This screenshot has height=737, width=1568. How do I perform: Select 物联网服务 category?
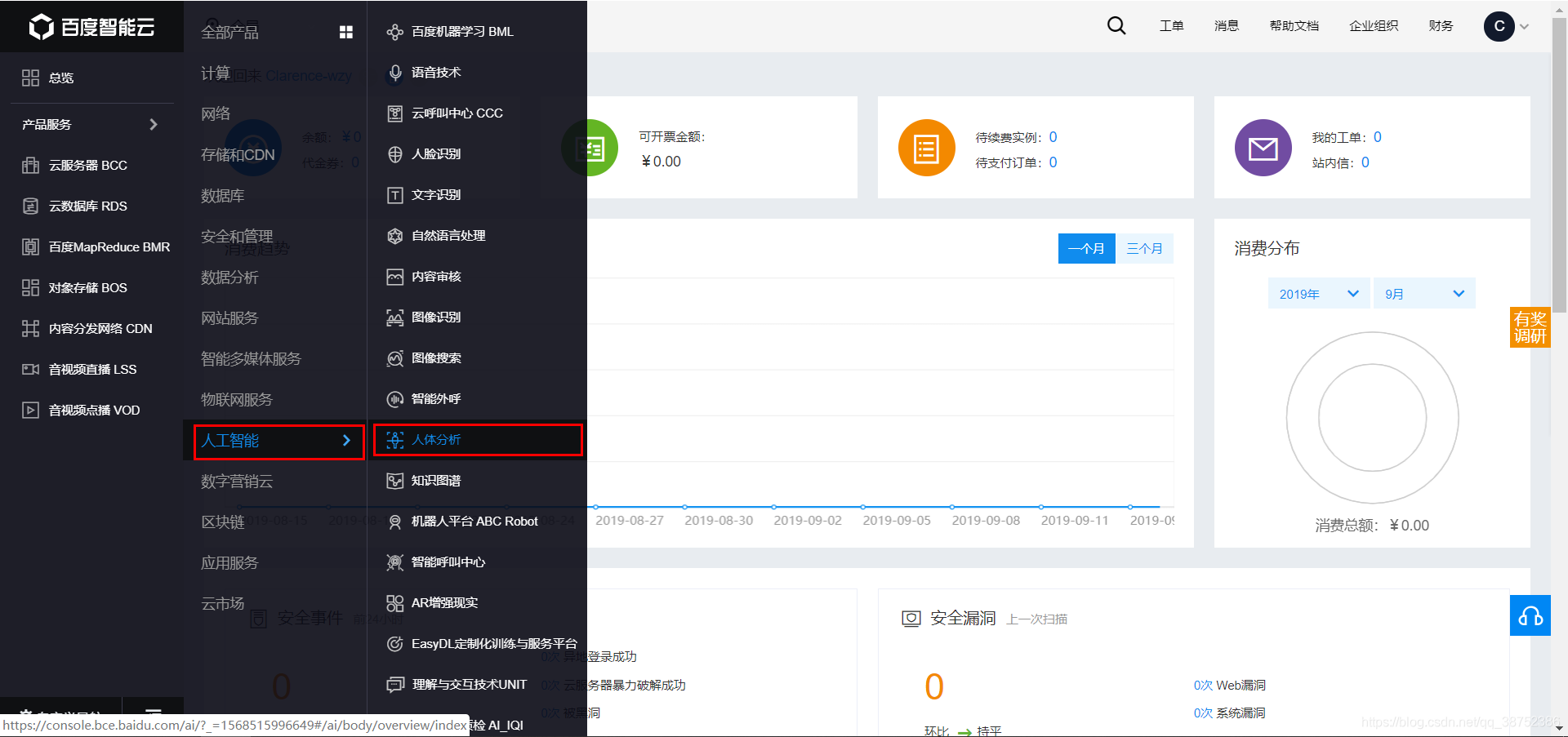[237, 400]
